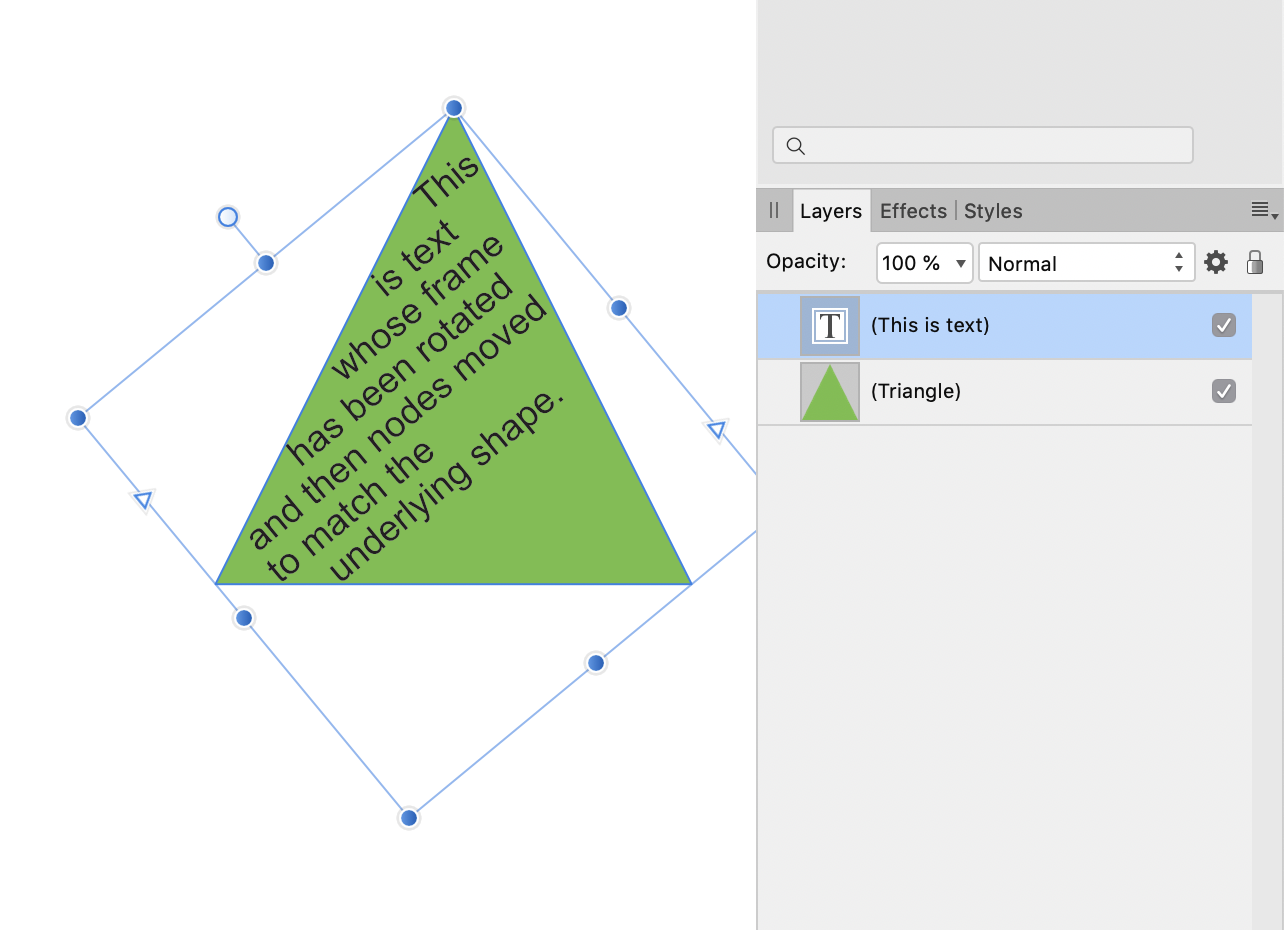Click the left corner node of text frame

pos(78,418)
